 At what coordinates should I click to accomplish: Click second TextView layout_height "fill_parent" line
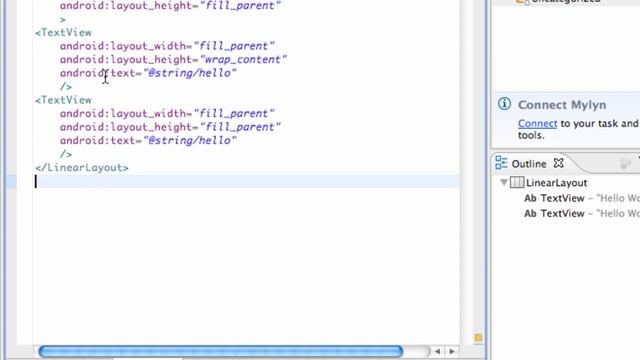(170, 127)
